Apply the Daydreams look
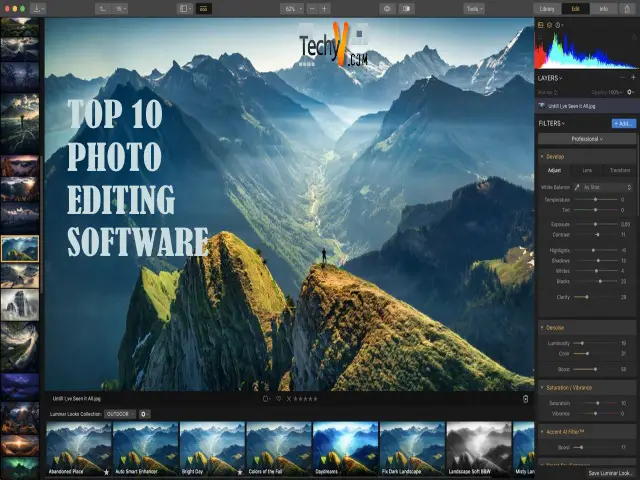Screen dimensions: 640x480 coord(345,449)
